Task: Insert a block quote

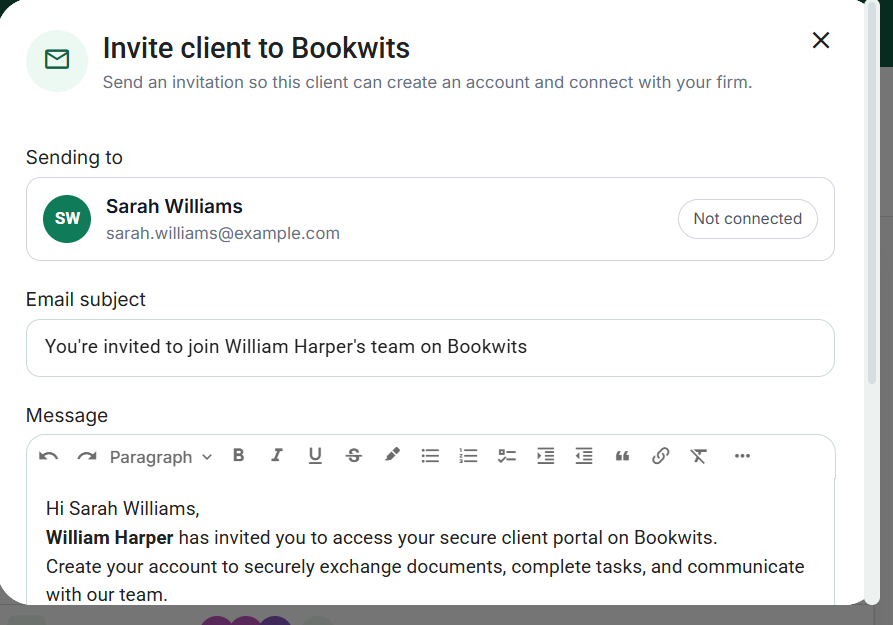Action: click(622, 456)
